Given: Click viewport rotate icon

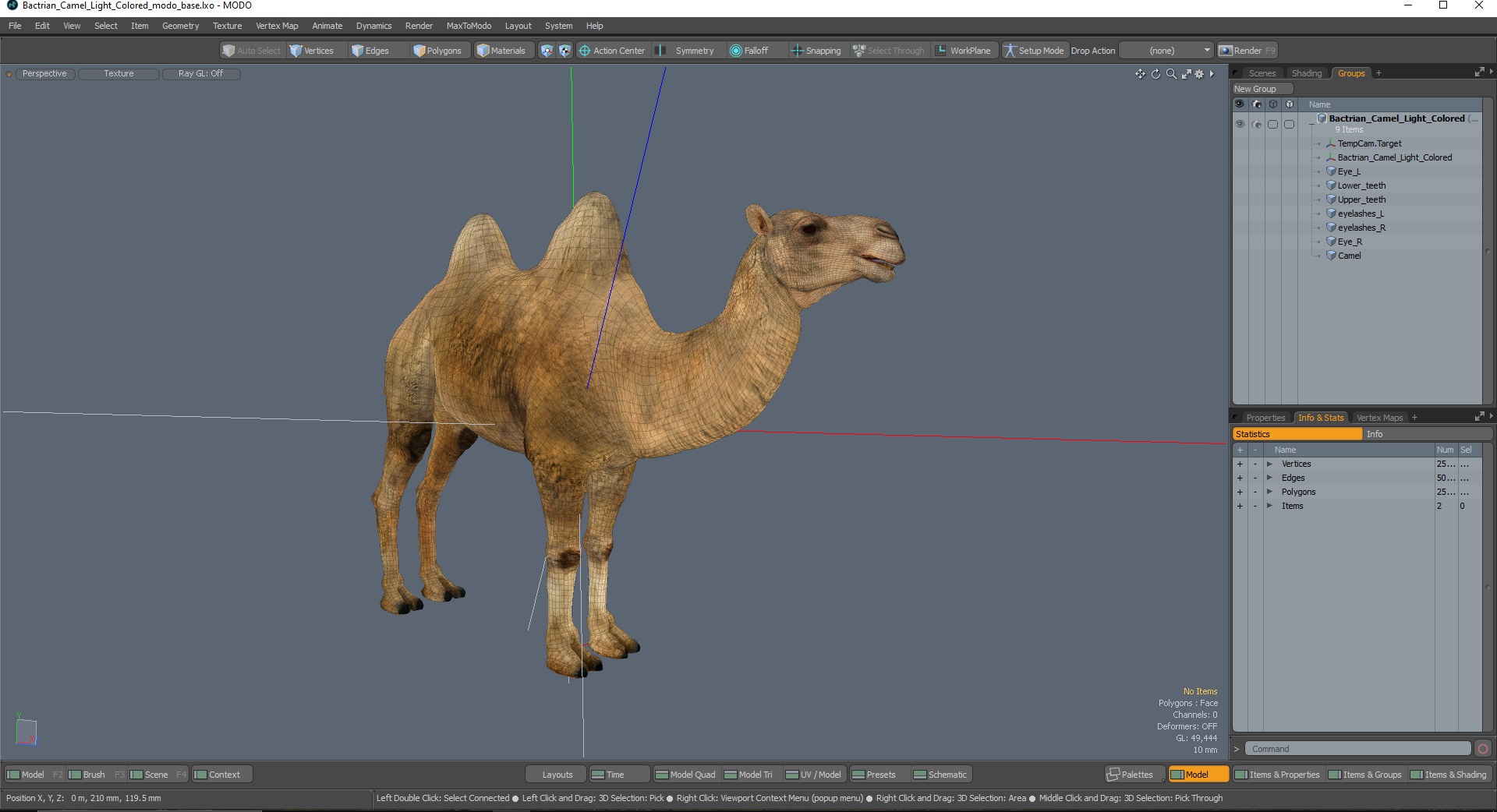Looking at the screenshot, I should coord(1155,73).
